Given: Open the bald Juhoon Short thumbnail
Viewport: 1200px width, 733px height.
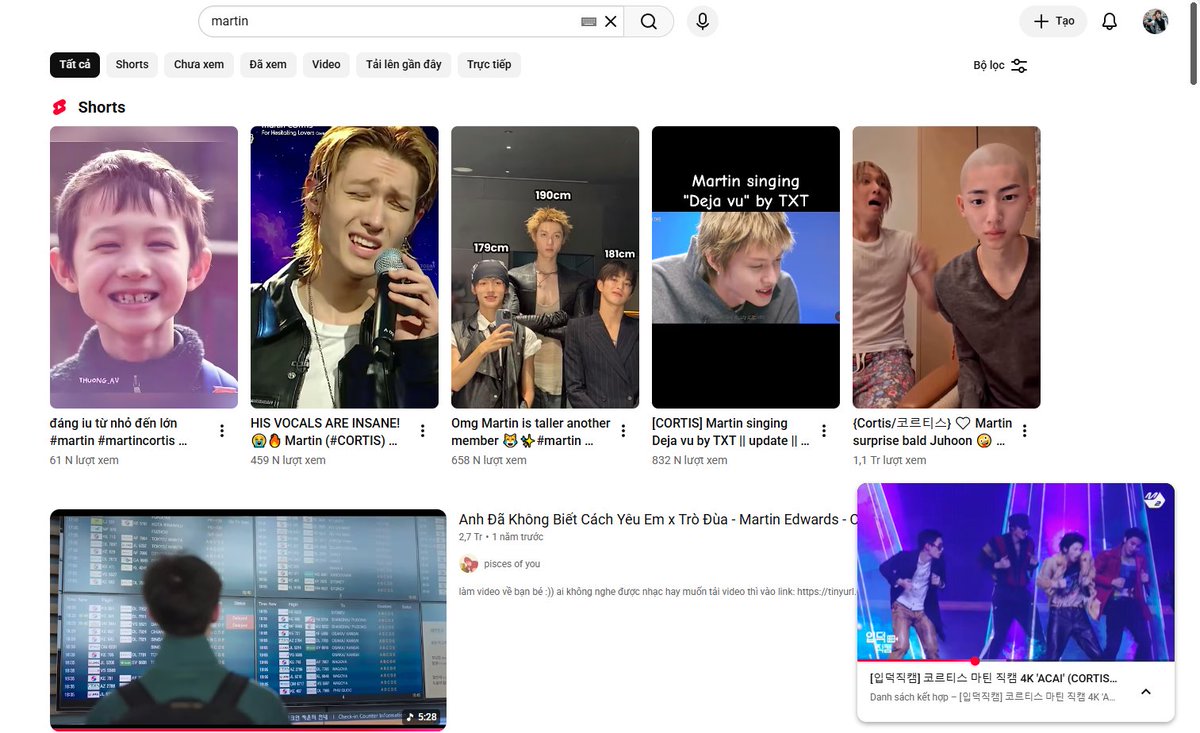Looking at the screenshot, I should (x=946, y=267).
